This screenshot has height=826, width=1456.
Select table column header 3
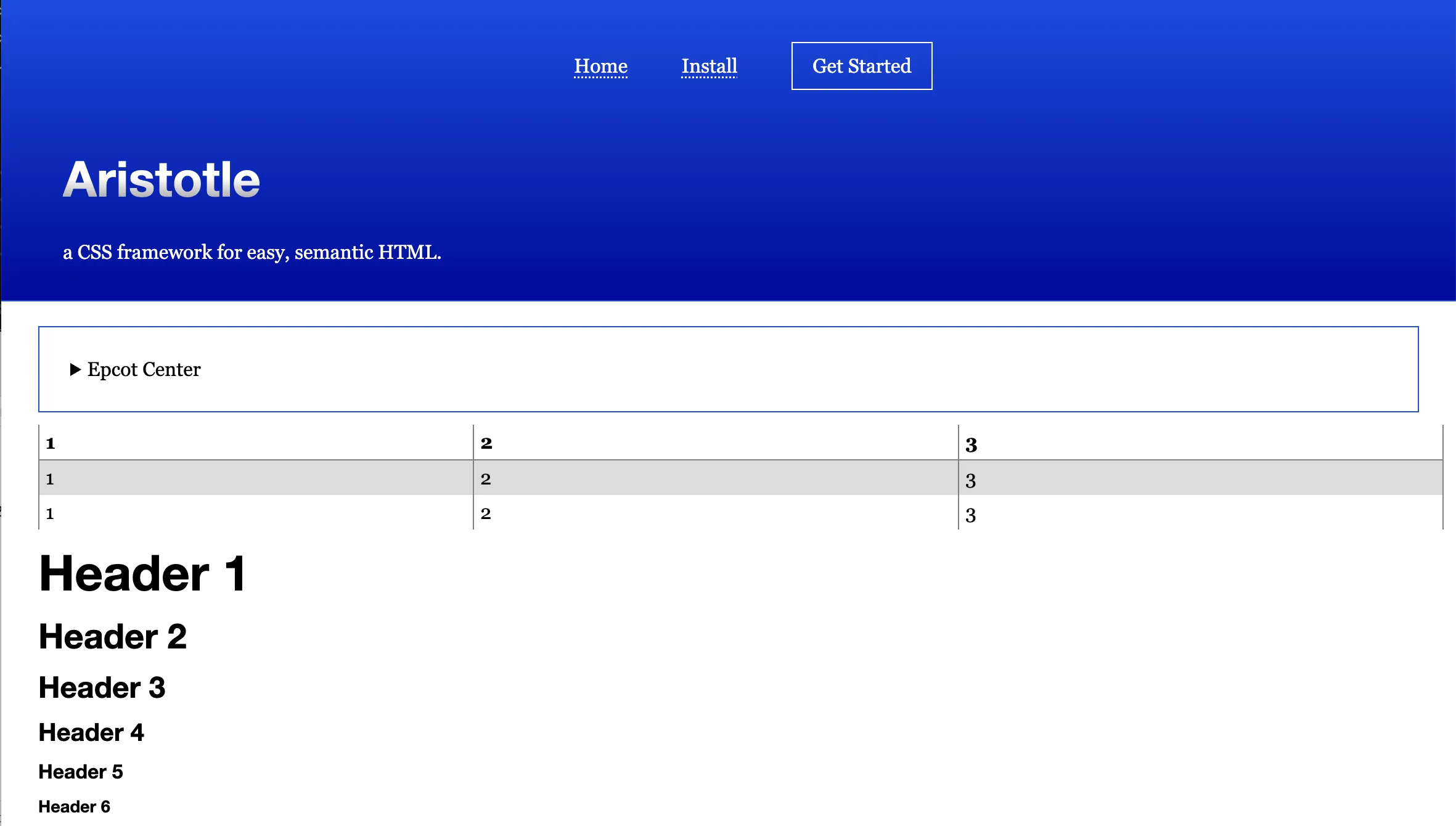coord(971,445)
